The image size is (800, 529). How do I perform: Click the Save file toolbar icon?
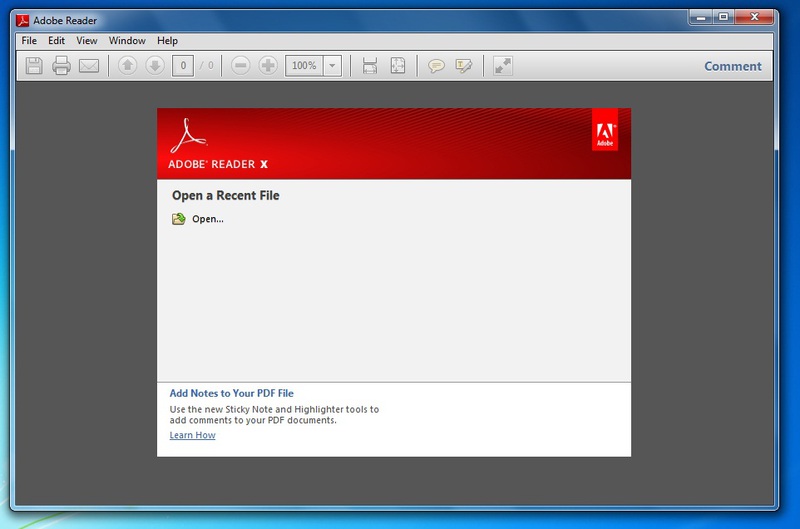[34, 66]
